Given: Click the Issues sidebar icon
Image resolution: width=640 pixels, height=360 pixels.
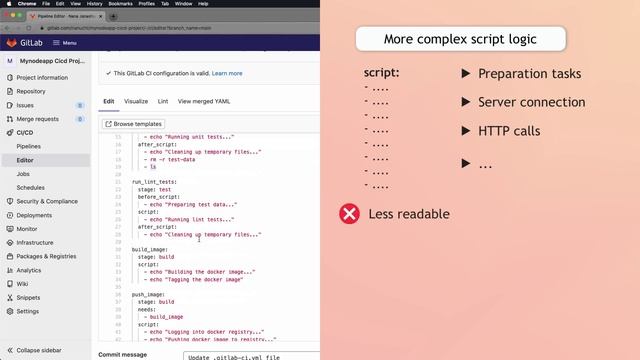Looking at the screenshot, I should click(x=10, y=105).
